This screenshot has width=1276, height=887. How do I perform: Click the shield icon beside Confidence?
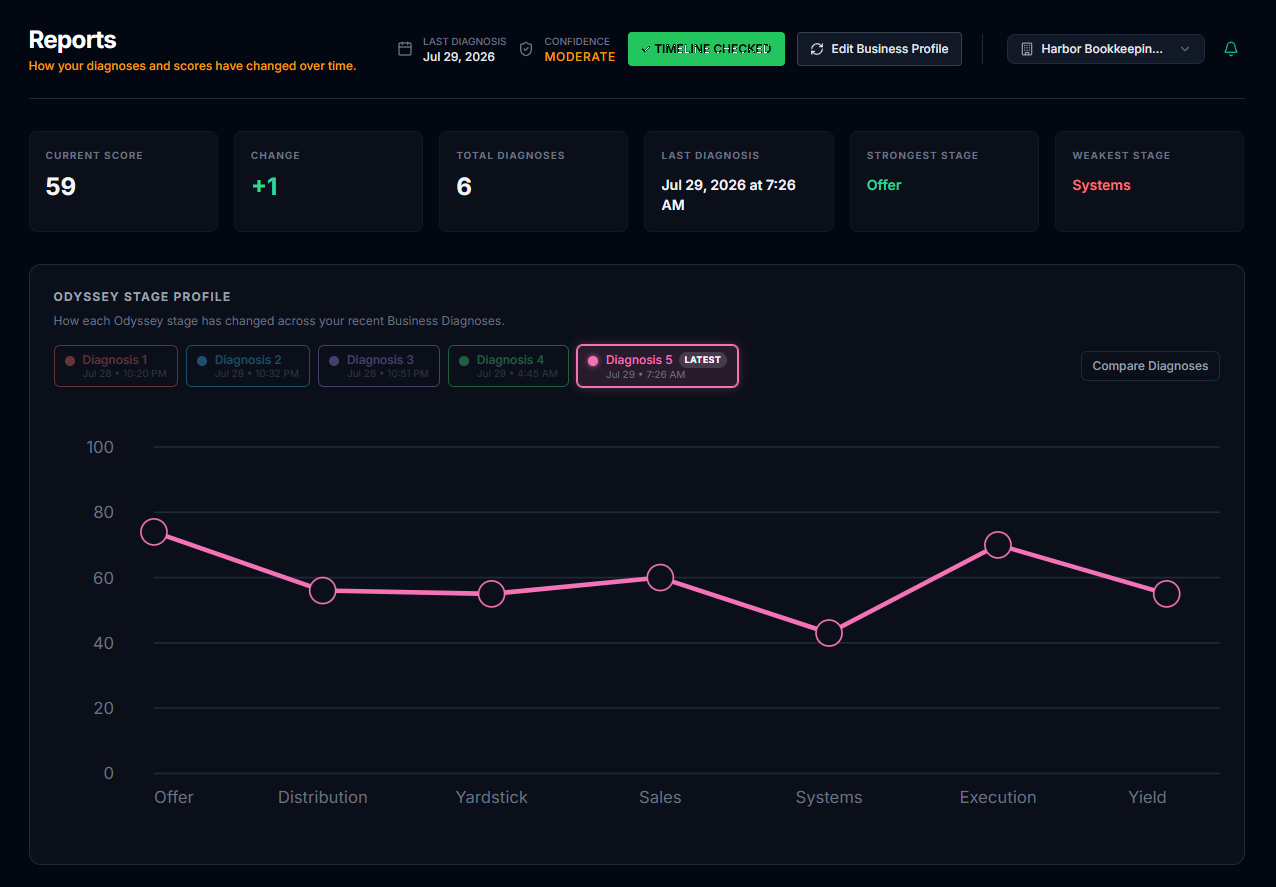(x=526, y=49)
